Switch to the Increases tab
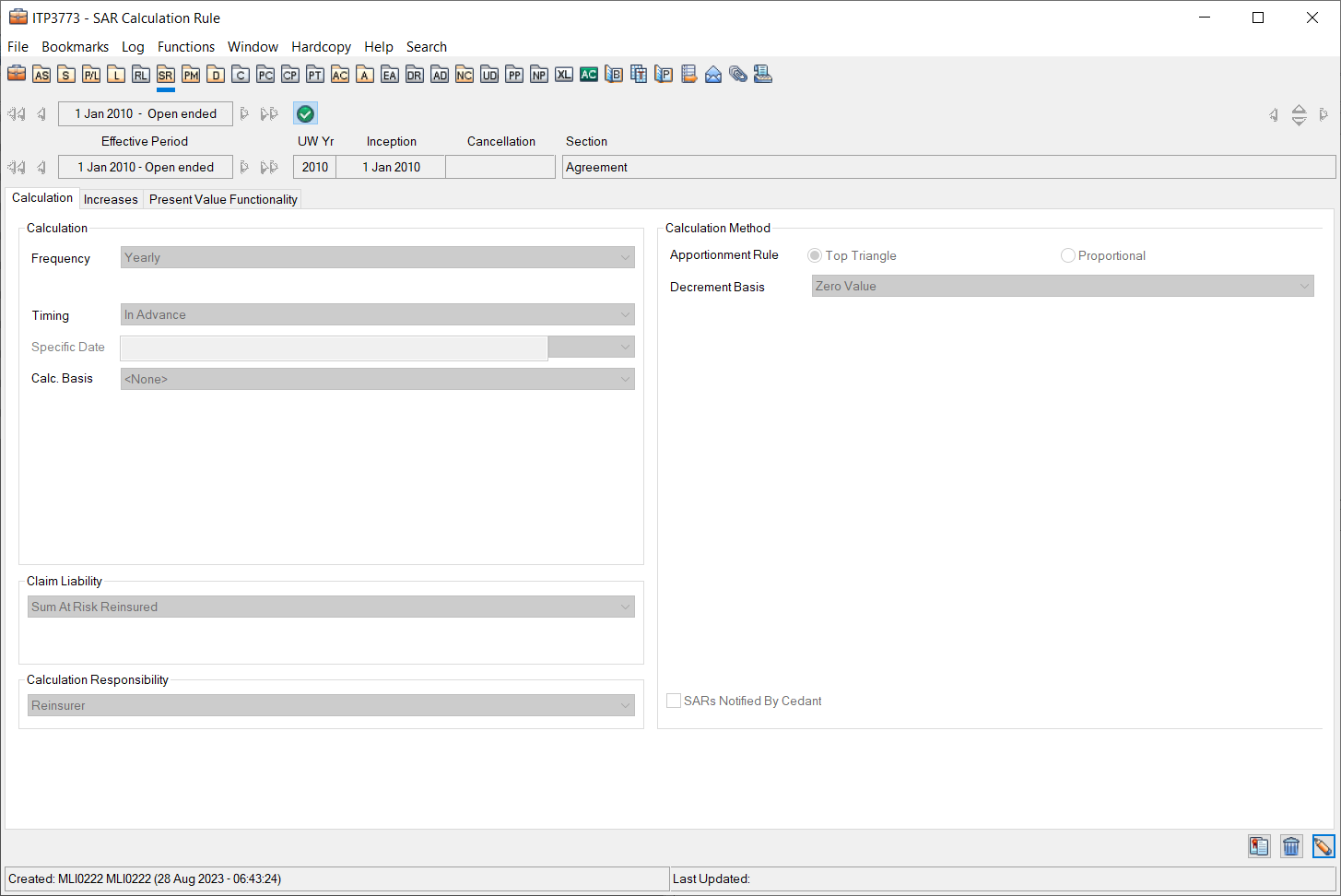This screenshot has width=1341, height=896. pyautogui.click(x=111, y=199)
